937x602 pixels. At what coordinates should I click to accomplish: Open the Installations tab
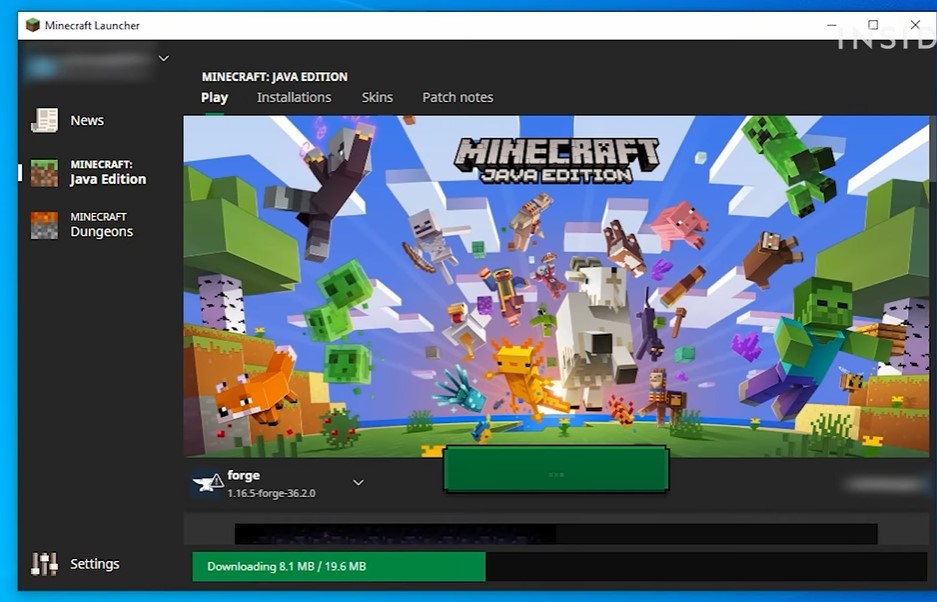[x=294, y=97]
